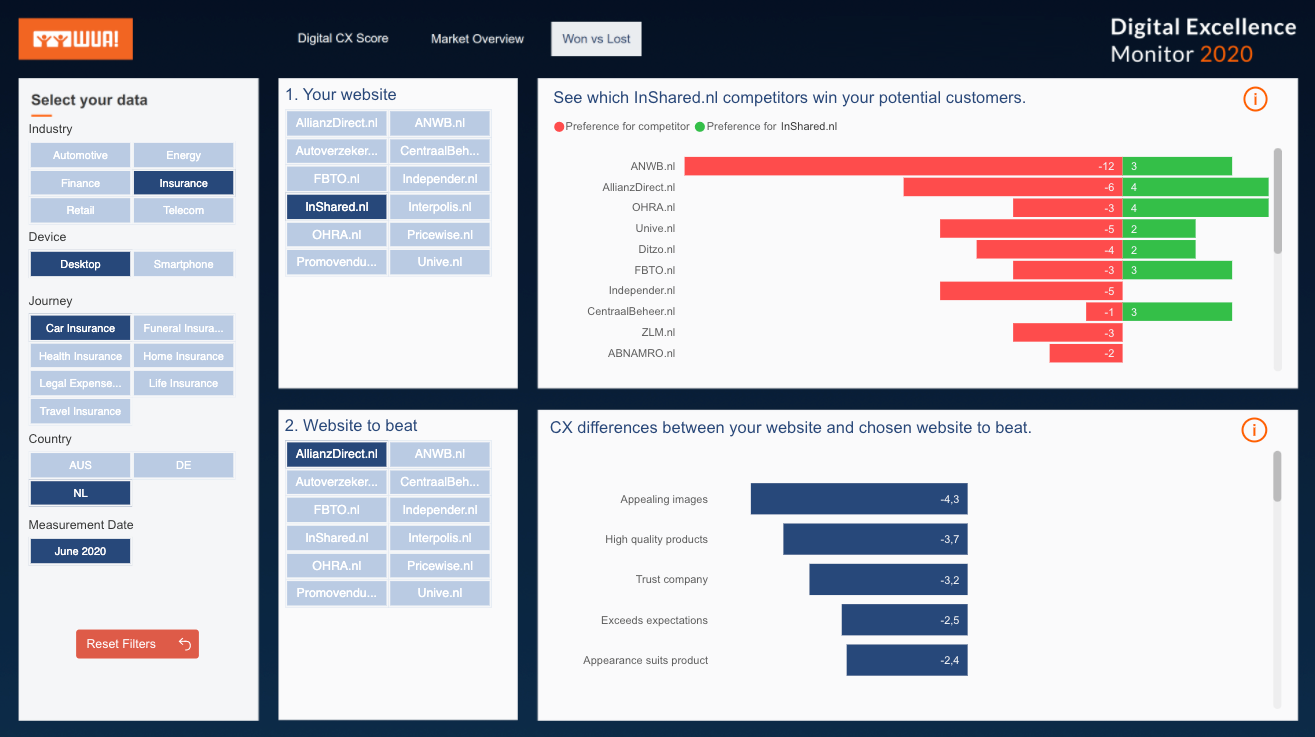Switch to Digital CX Score tab
1315x737 pixels.
[343, 39]
